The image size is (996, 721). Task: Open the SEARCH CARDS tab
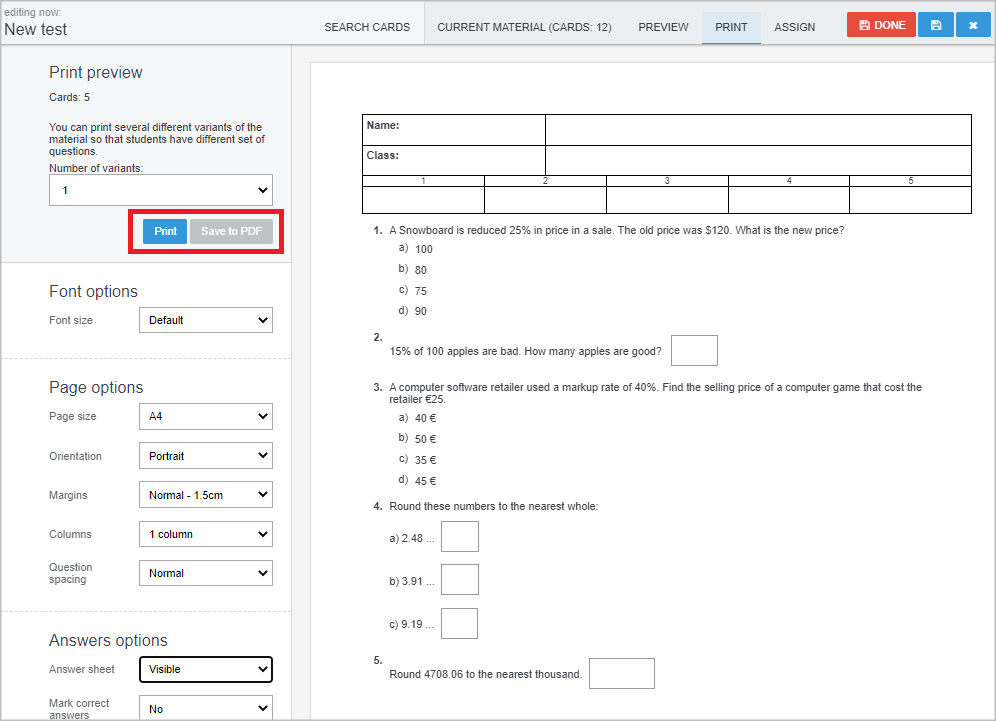point(367,27)
